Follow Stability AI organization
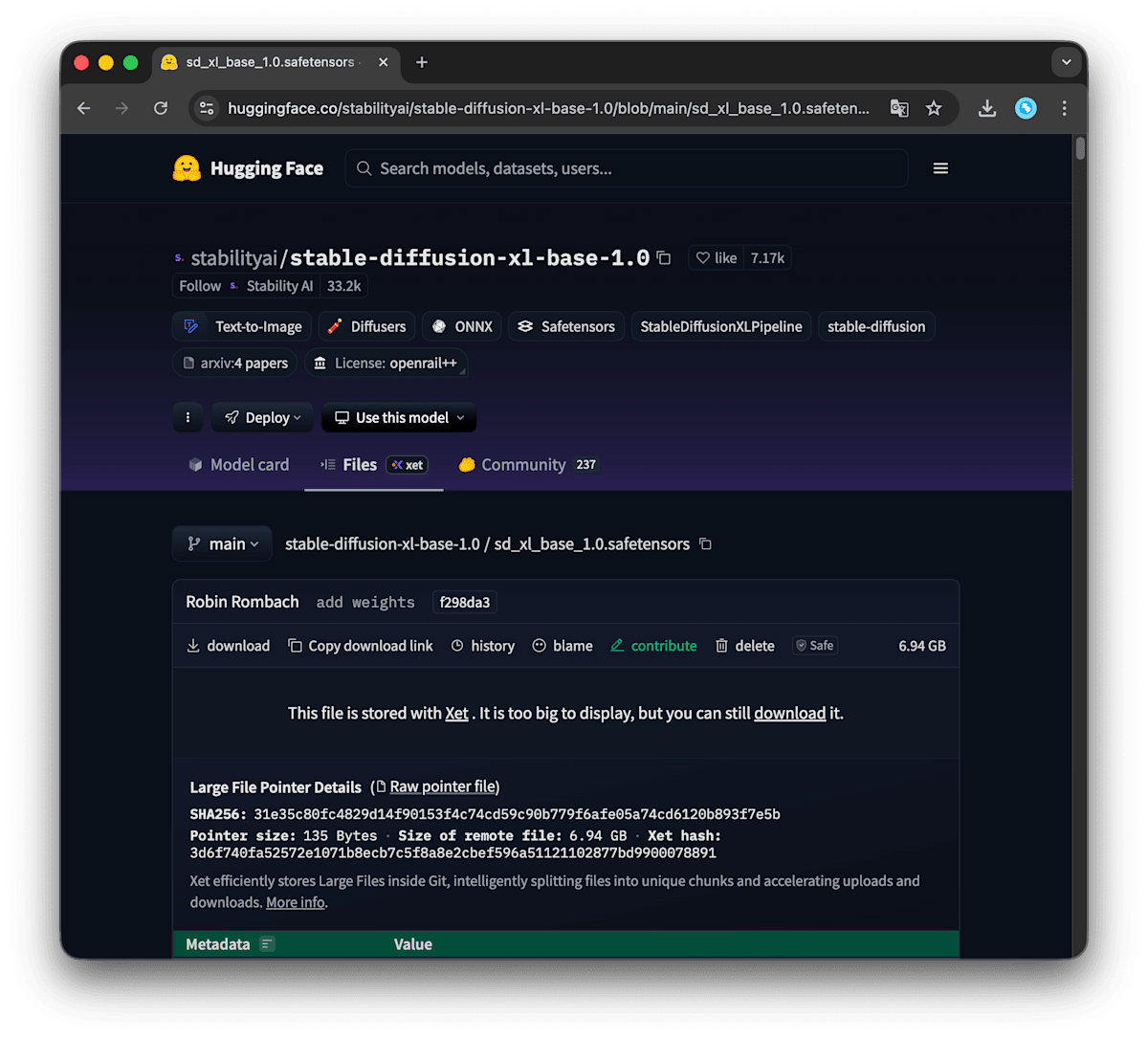 coord(200,286)
